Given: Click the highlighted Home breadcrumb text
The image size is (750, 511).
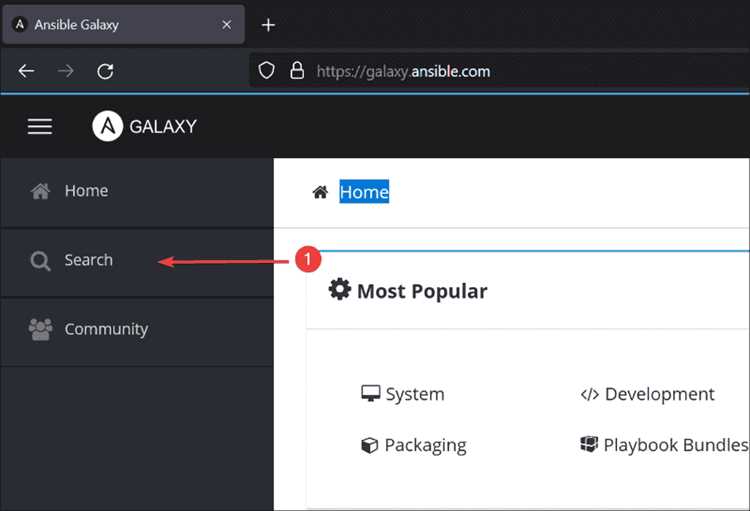Looking at the screenshot, I should (364, 192).
